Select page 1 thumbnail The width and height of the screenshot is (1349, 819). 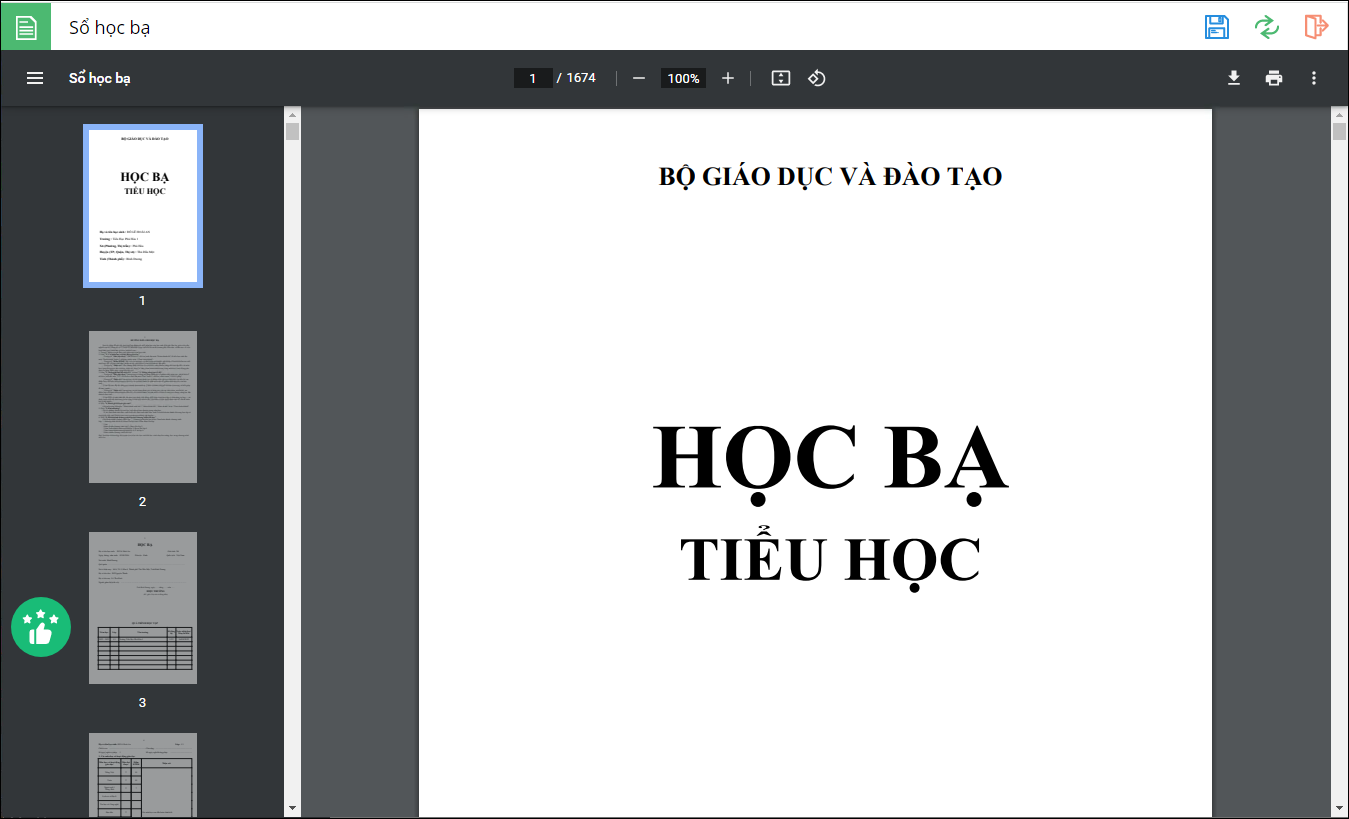[x=143, y=206]
